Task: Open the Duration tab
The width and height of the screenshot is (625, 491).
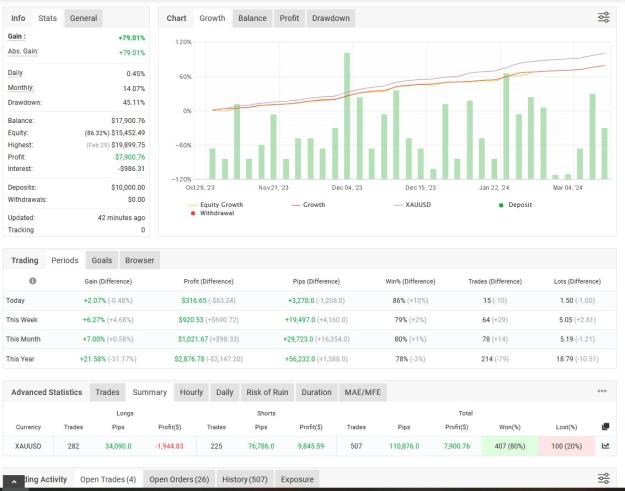Action: 316,392
